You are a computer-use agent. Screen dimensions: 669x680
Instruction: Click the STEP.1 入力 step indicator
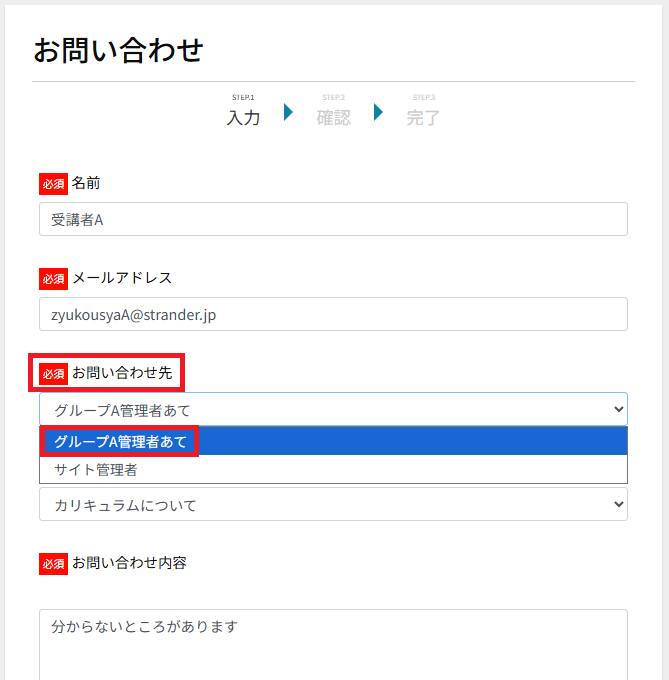click(x=243, y=112)
